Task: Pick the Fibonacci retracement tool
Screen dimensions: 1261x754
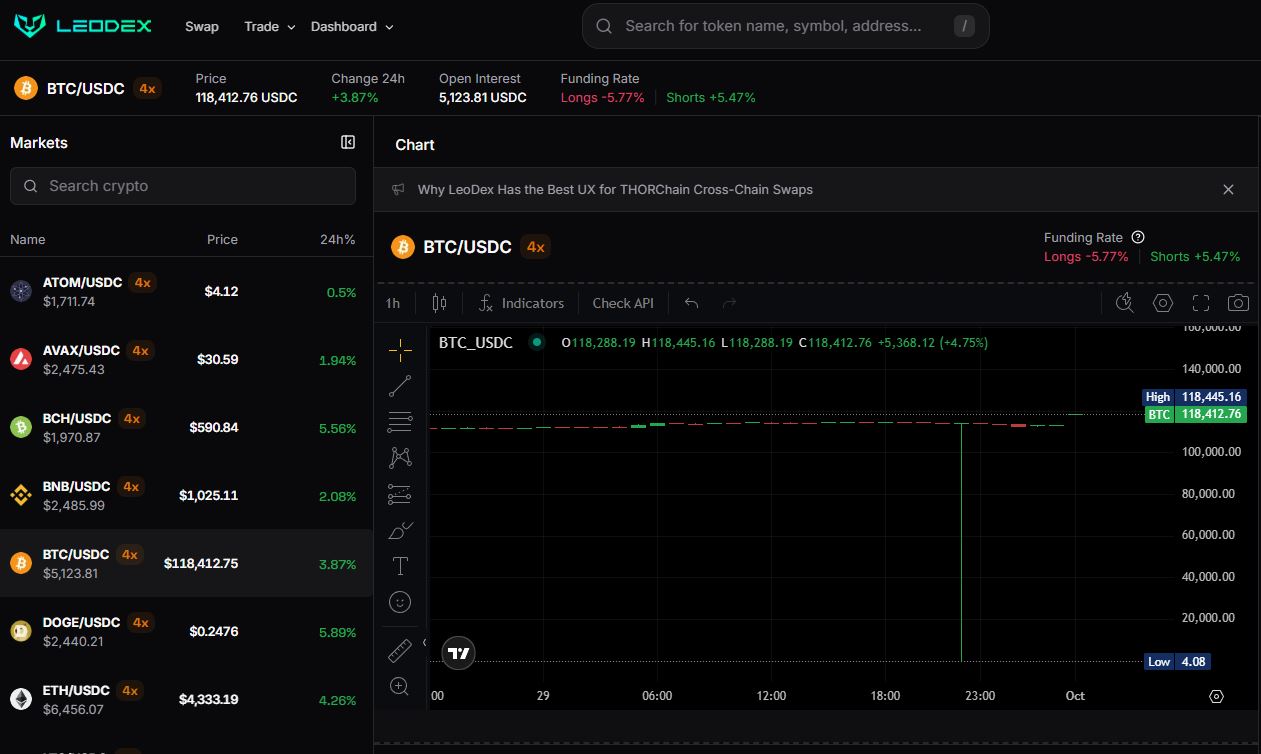Action: (400, 422)
